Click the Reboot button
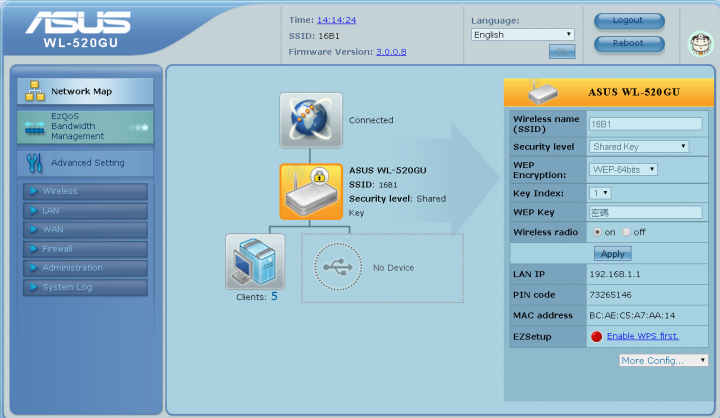This screenshot has width=720, height=418. click(629, 44)
